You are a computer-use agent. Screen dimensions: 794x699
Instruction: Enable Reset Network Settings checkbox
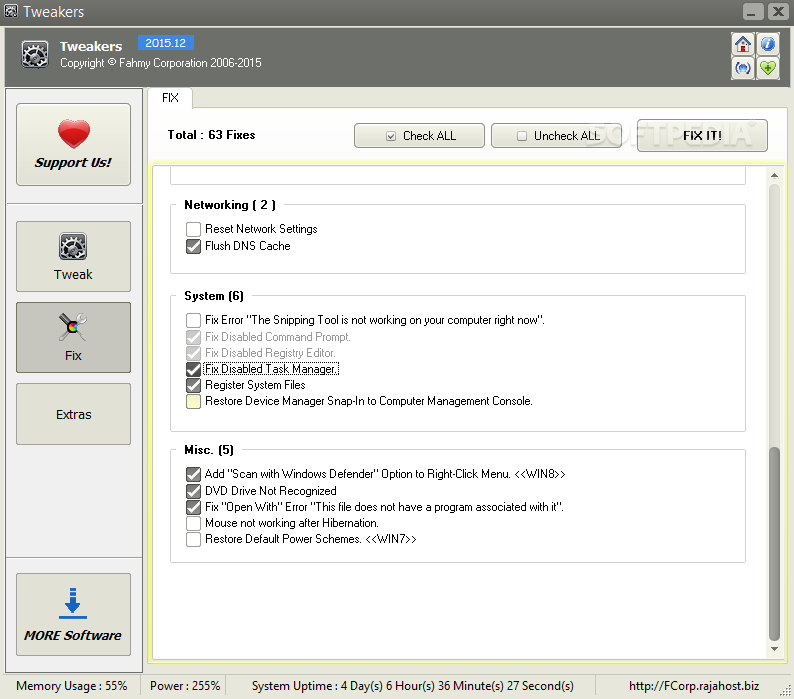193,229
